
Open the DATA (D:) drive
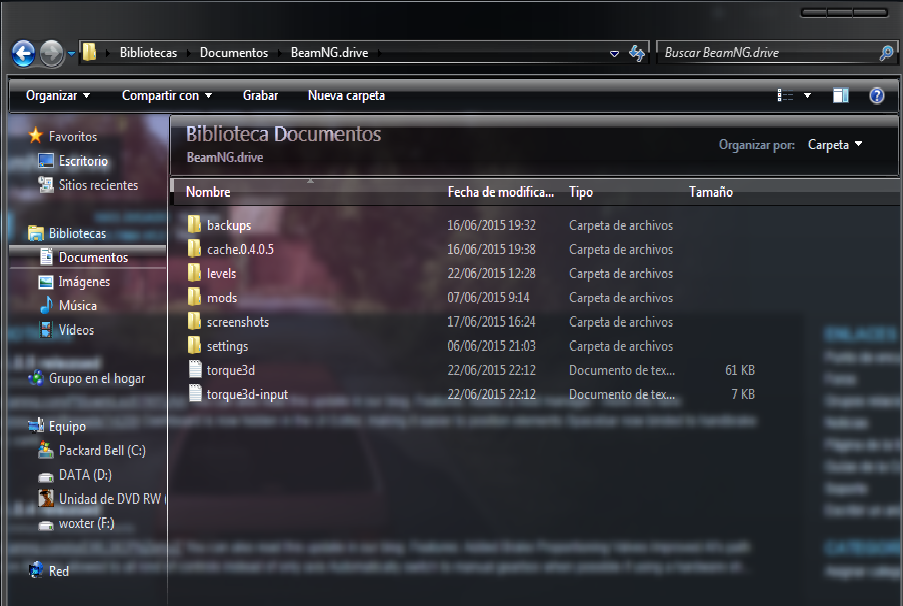pyautogui.click(x=85, y=475)
